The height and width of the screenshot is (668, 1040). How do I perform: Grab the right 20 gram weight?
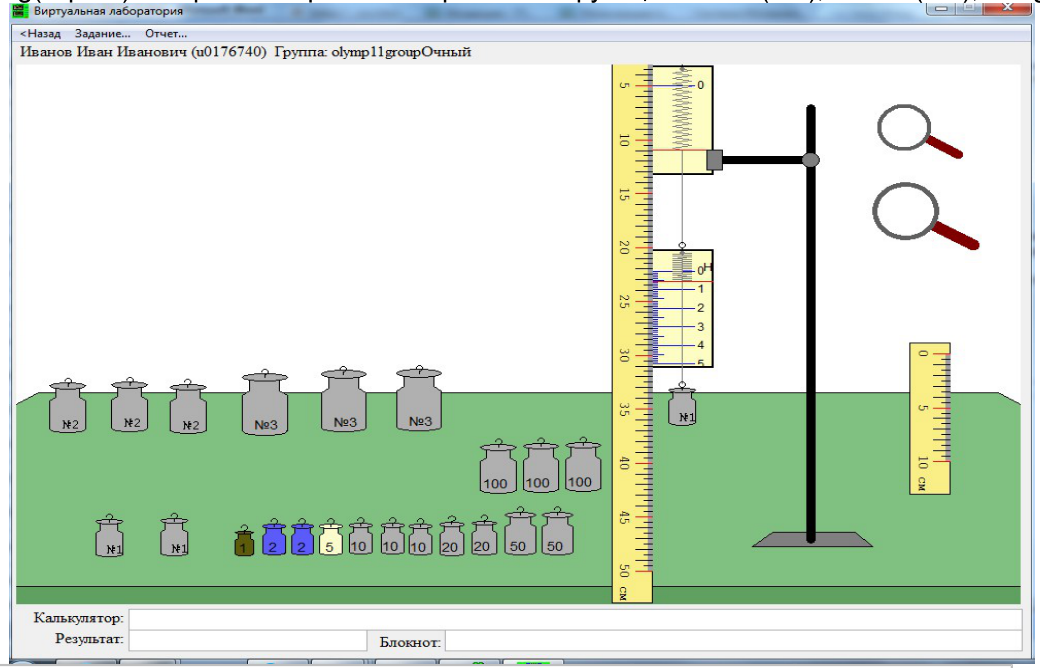tap(484, 537)
